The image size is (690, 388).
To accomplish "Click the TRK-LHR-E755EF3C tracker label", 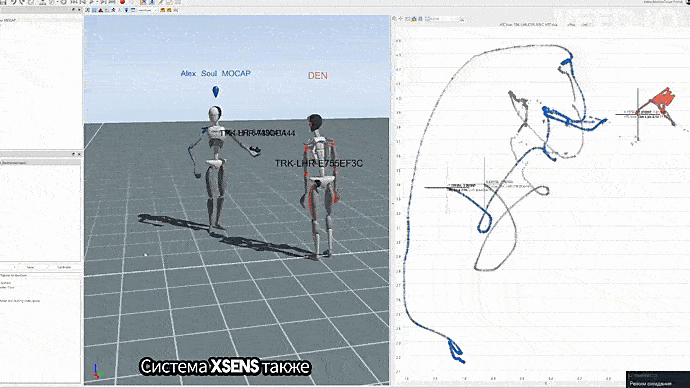I will 319,163.
